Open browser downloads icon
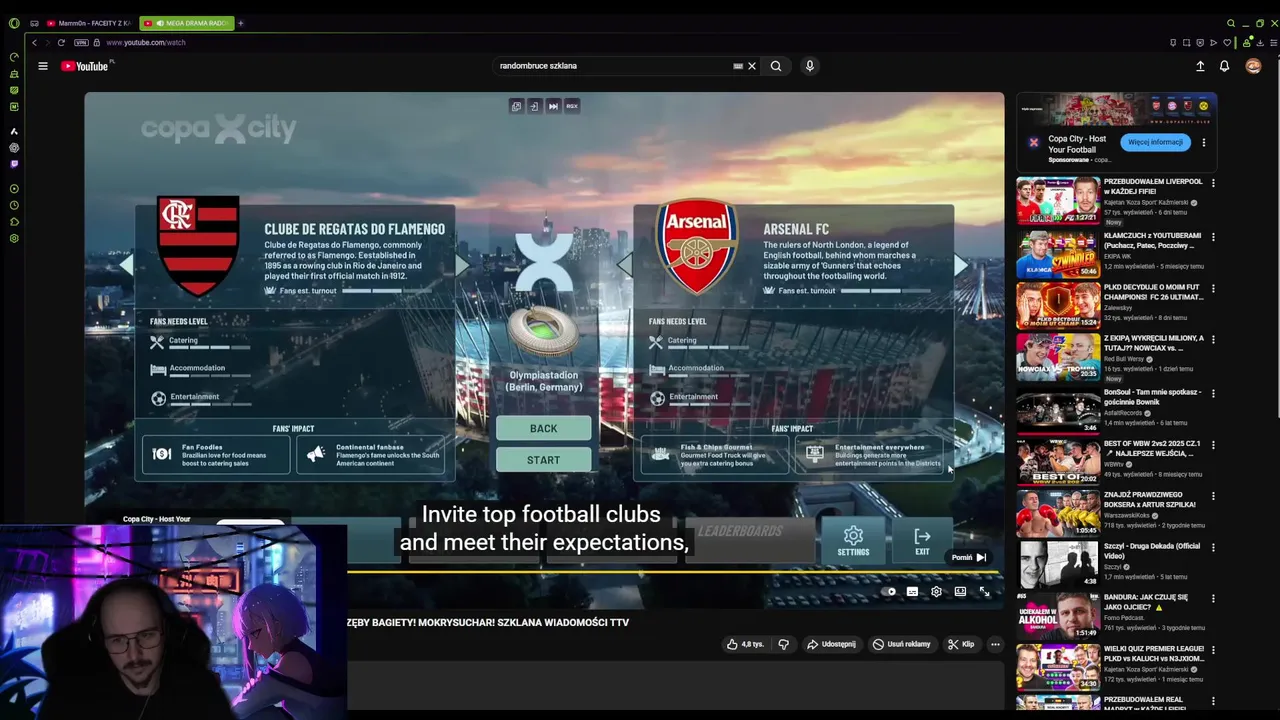Image resolution: width=1280 pixels, height=720 pixels. click(1260, 43)
